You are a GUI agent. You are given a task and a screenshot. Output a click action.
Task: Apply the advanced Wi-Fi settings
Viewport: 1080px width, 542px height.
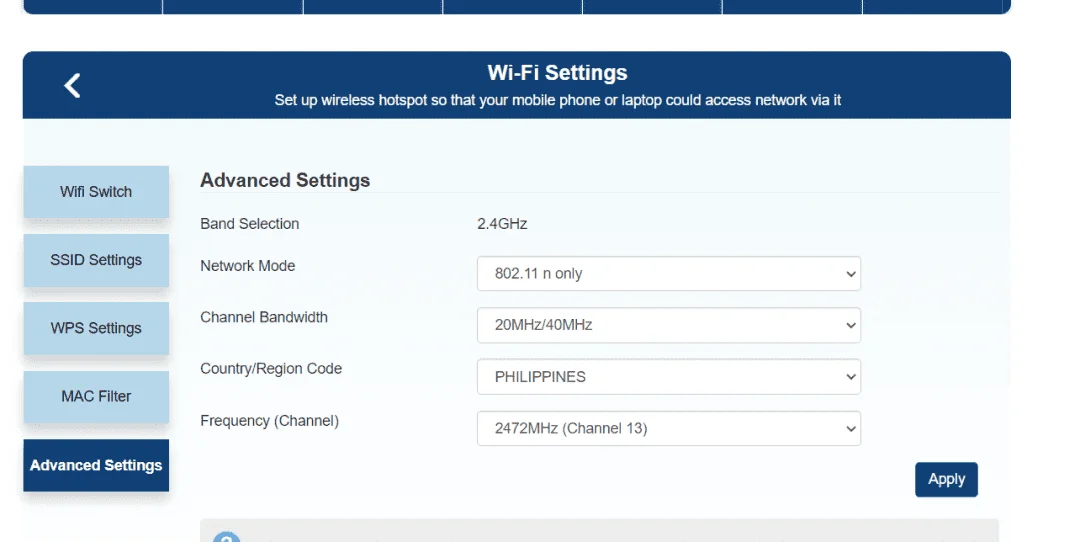pyautogui.click(x=946, y=479)
